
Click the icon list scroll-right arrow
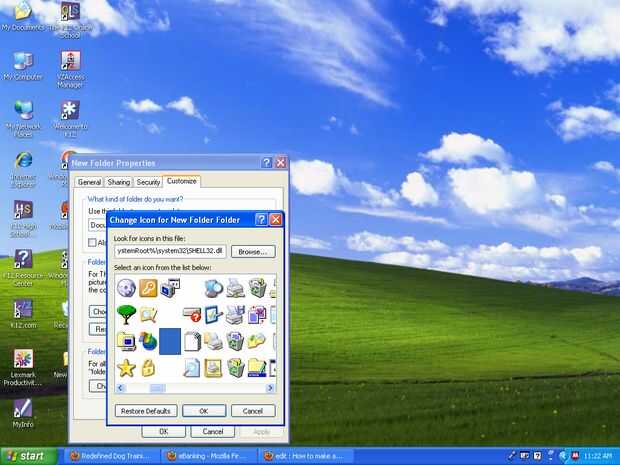tap(270, 388)
